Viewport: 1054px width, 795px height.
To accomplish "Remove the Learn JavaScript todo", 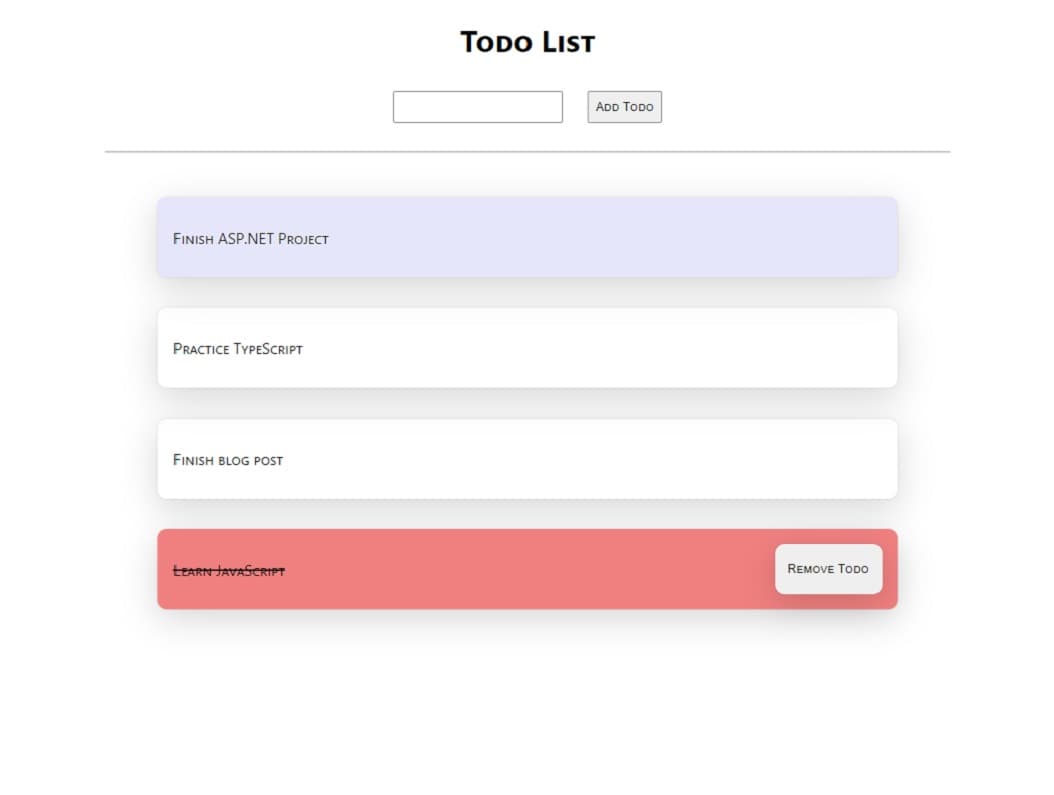I will pos(828,569).
